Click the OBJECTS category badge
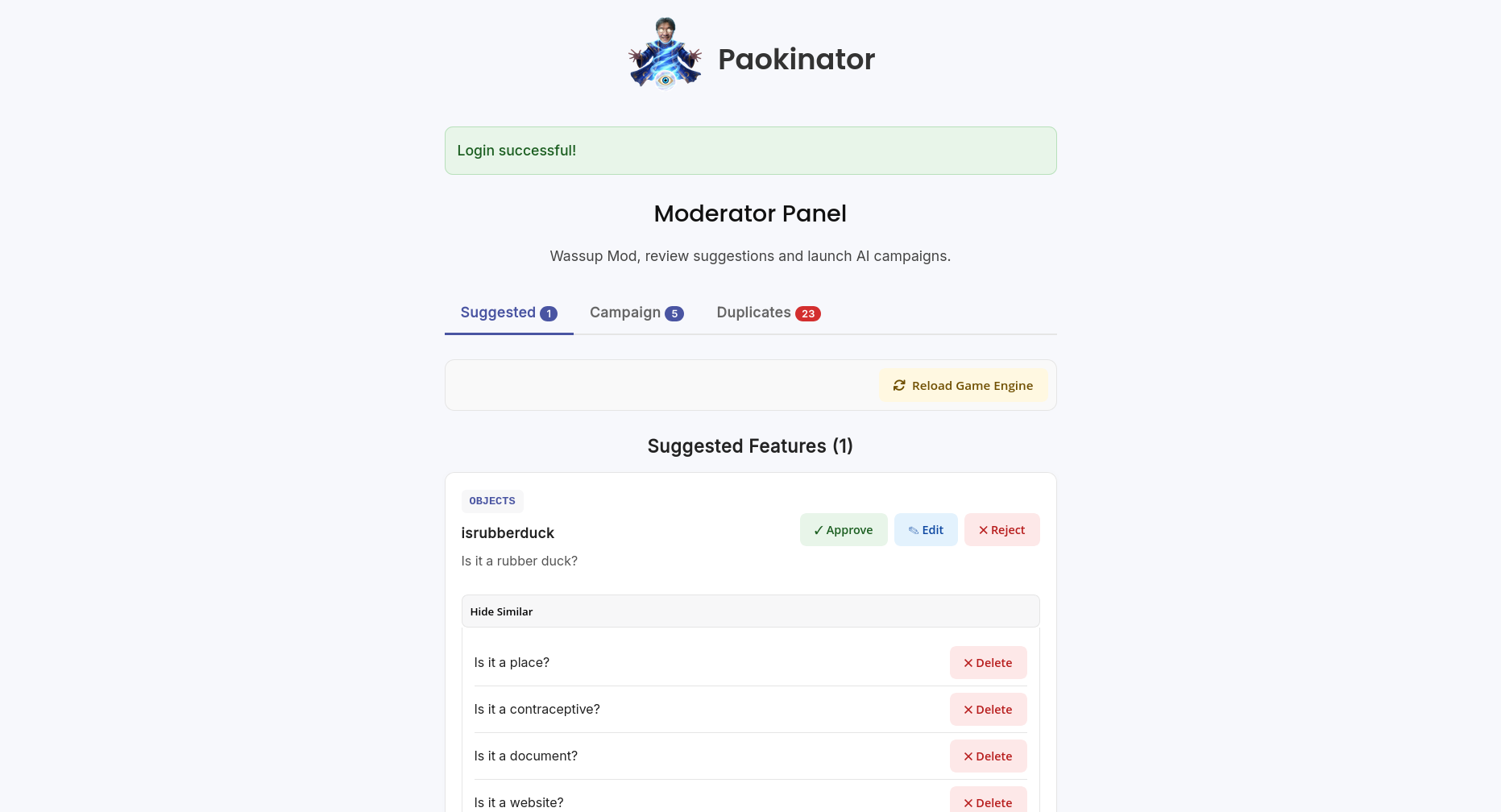Screen dimensions: 1501x812 (492, 500)
